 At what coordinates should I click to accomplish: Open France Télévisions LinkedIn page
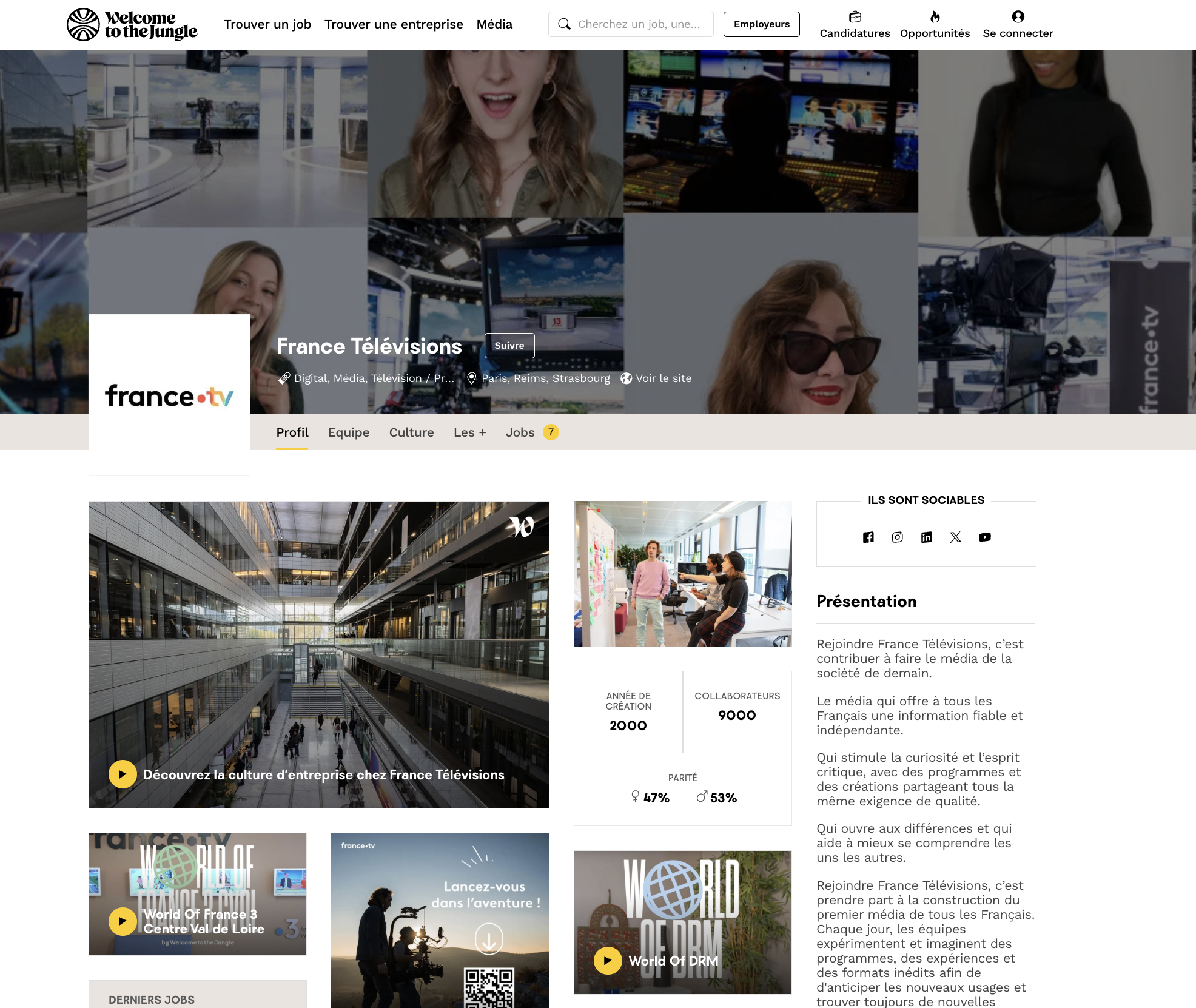coord(926,537)
